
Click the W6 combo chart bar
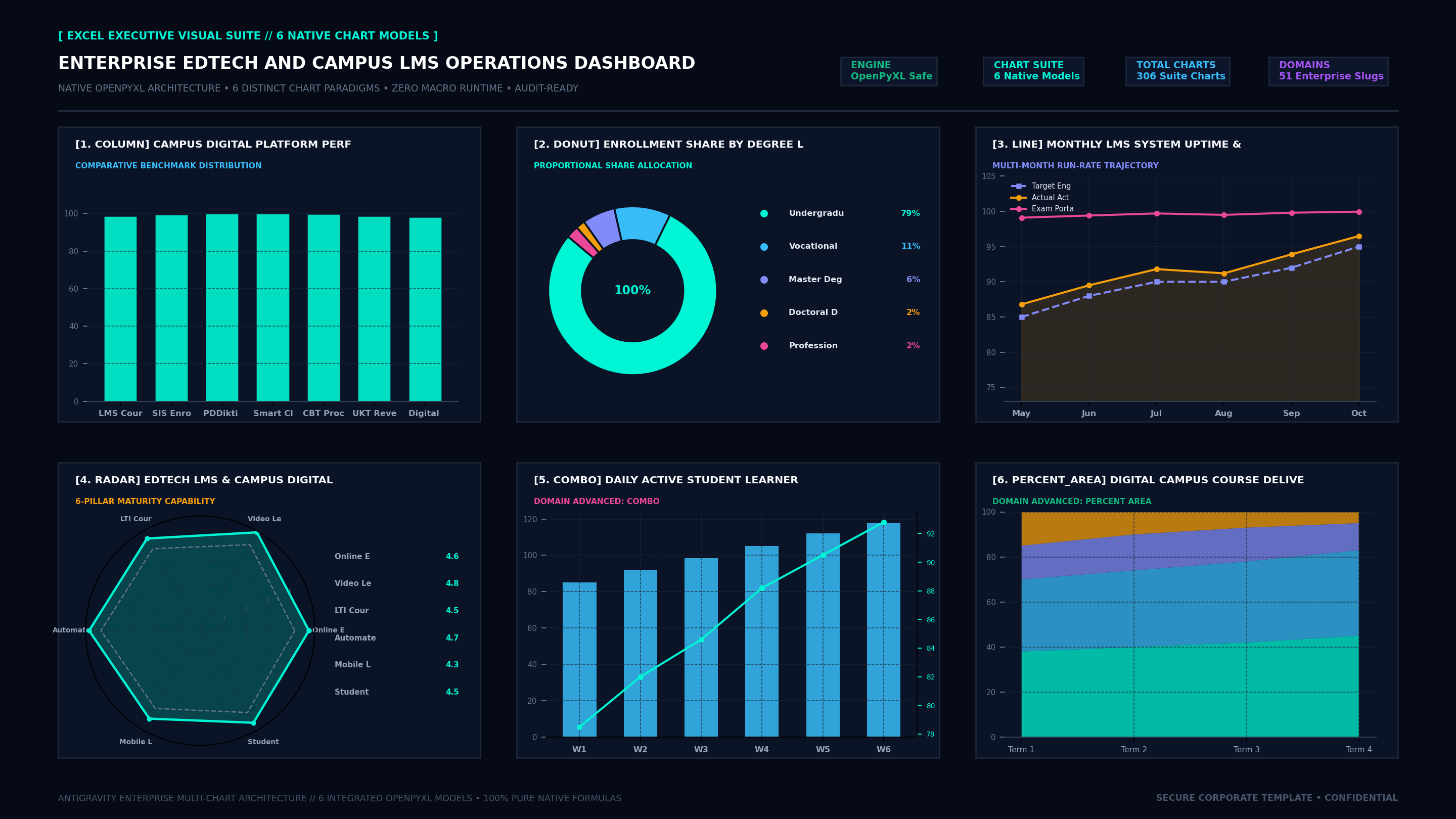click(x=883, y=629)
